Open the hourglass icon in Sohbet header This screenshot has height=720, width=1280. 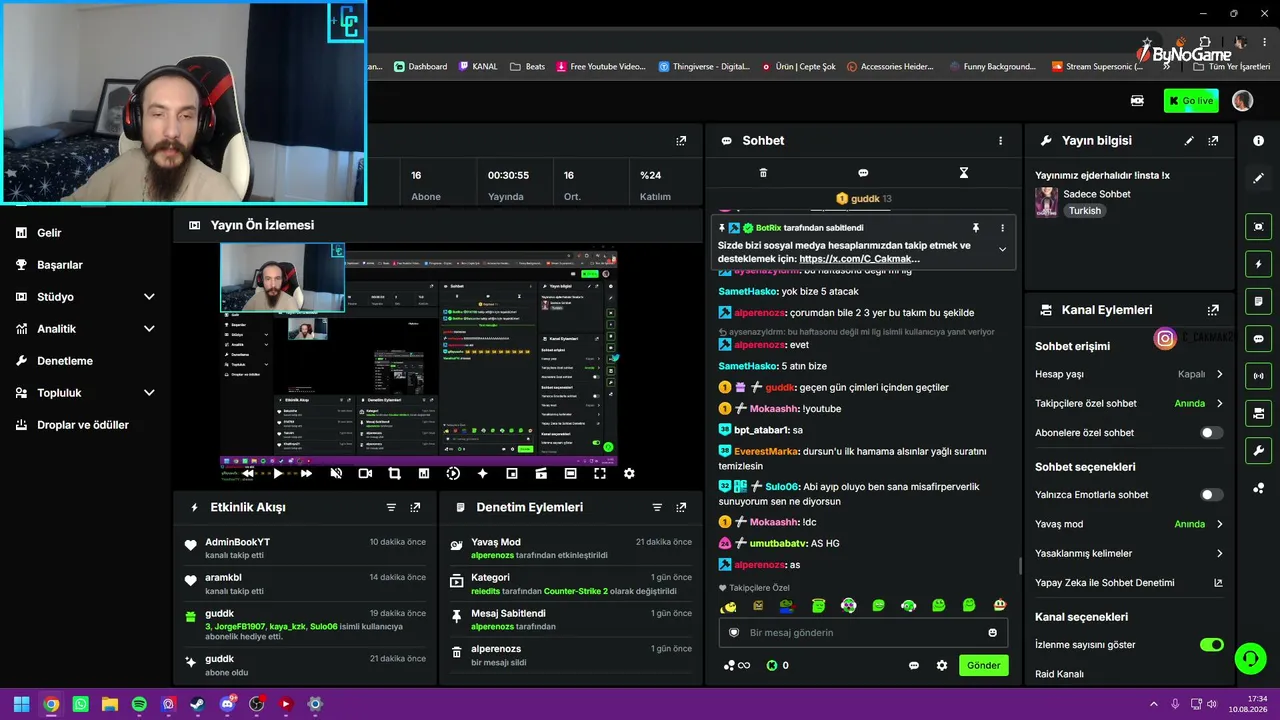964,173
